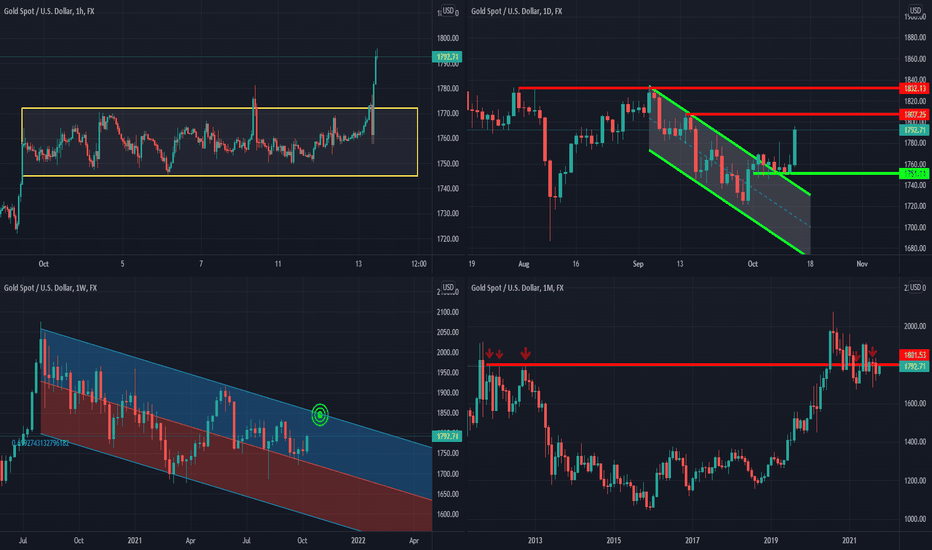932x550 pixels.
Task: Click the 1792.71 price tag on daily chart
Action: tap(915, 130)
